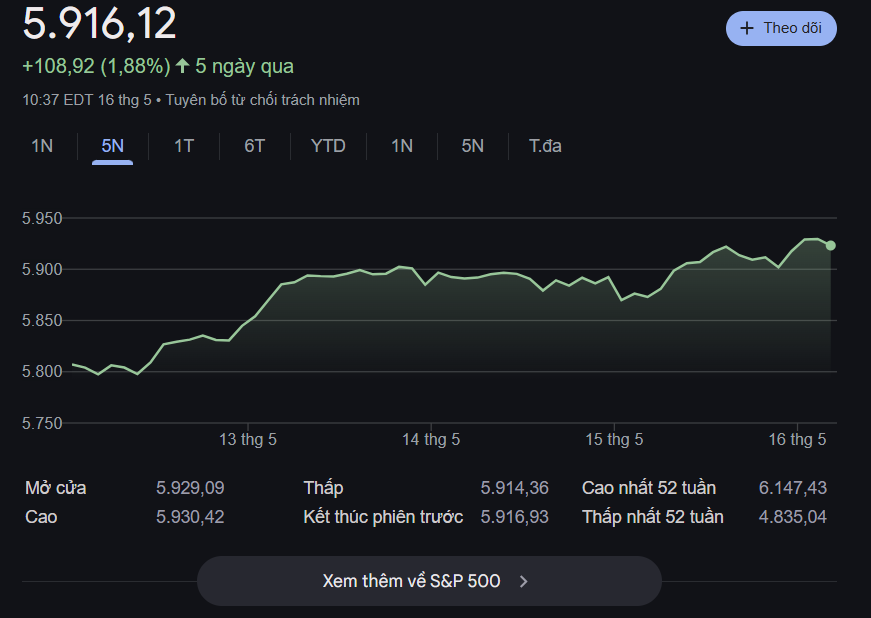Click the 'Thấp' label beside 5.914,36

[x=323, y=488]
